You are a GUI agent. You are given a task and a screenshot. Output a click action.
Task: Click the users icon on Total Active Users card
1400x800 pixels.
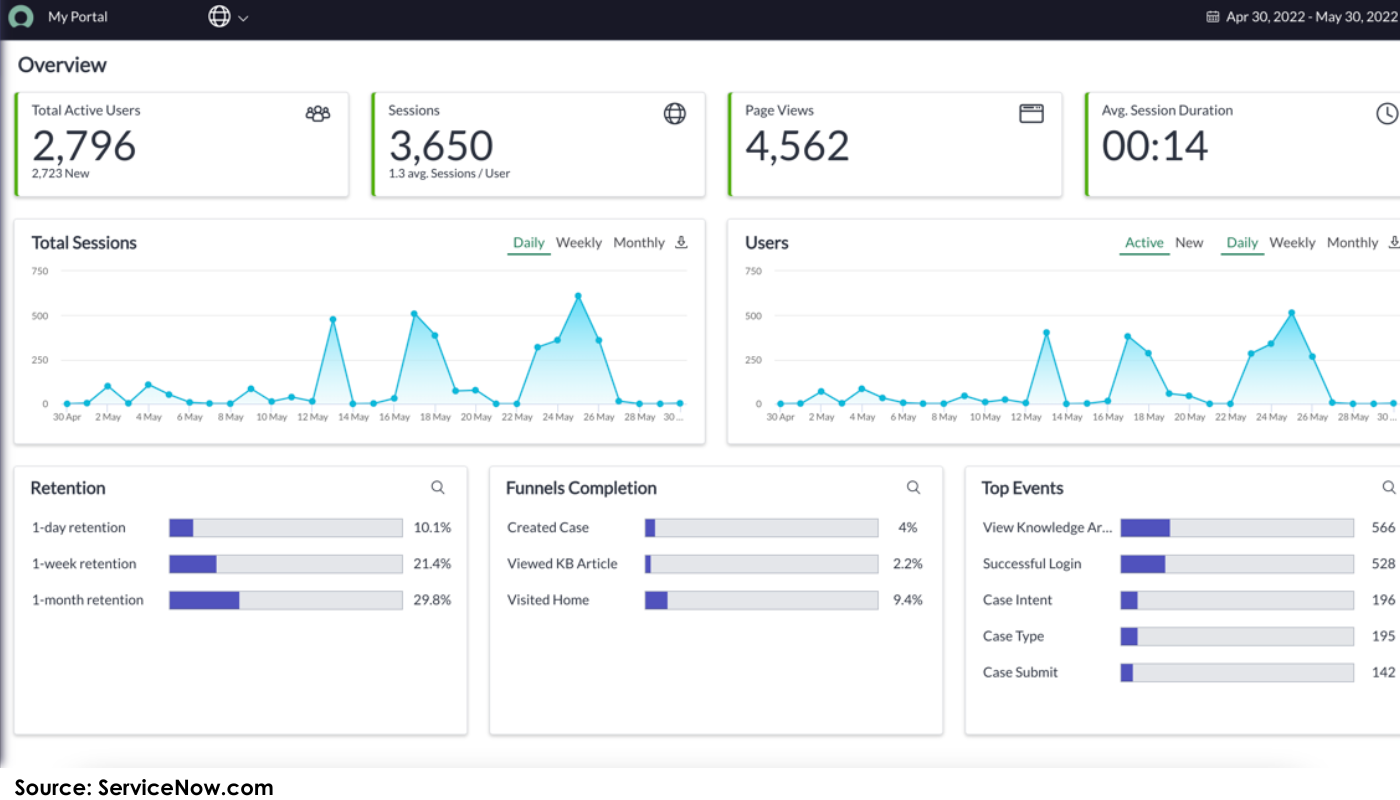click(x=317, y=113)
